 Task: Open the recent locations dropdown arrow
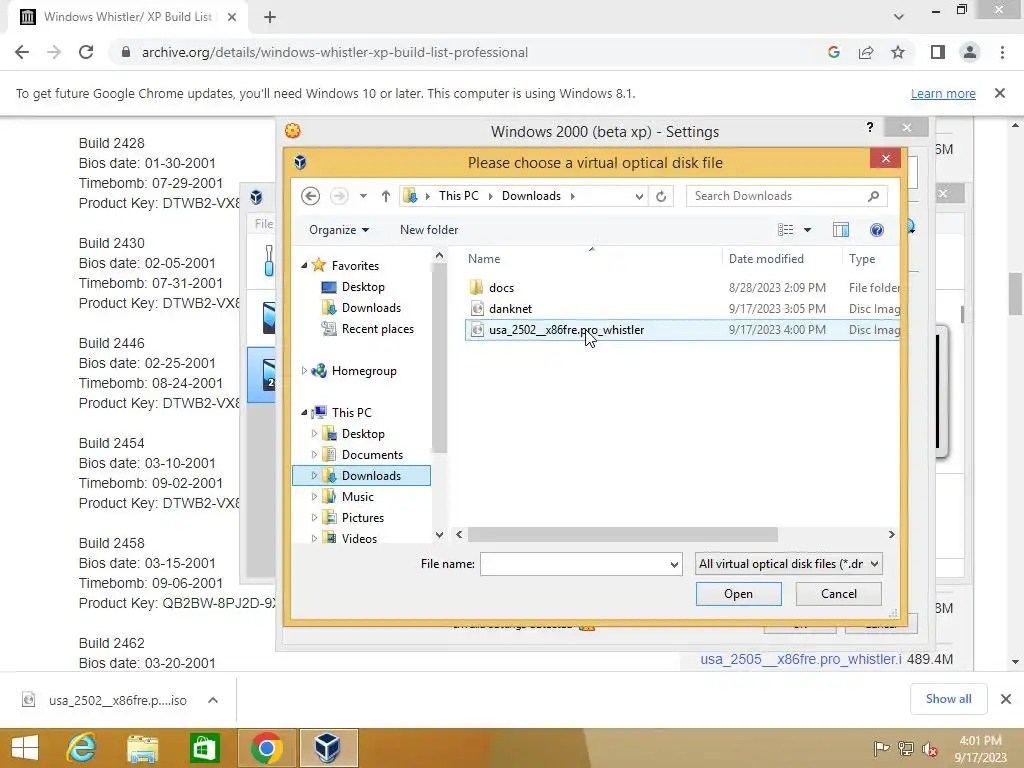[363, 196]
